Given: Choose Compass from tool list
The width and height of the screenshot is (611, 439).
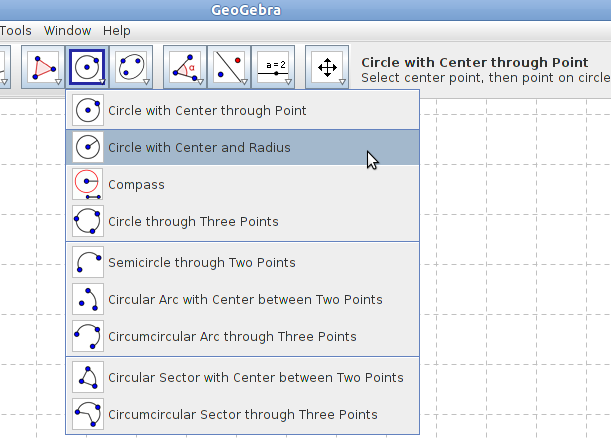Looking at the screenshot, I should click(242, 184).
